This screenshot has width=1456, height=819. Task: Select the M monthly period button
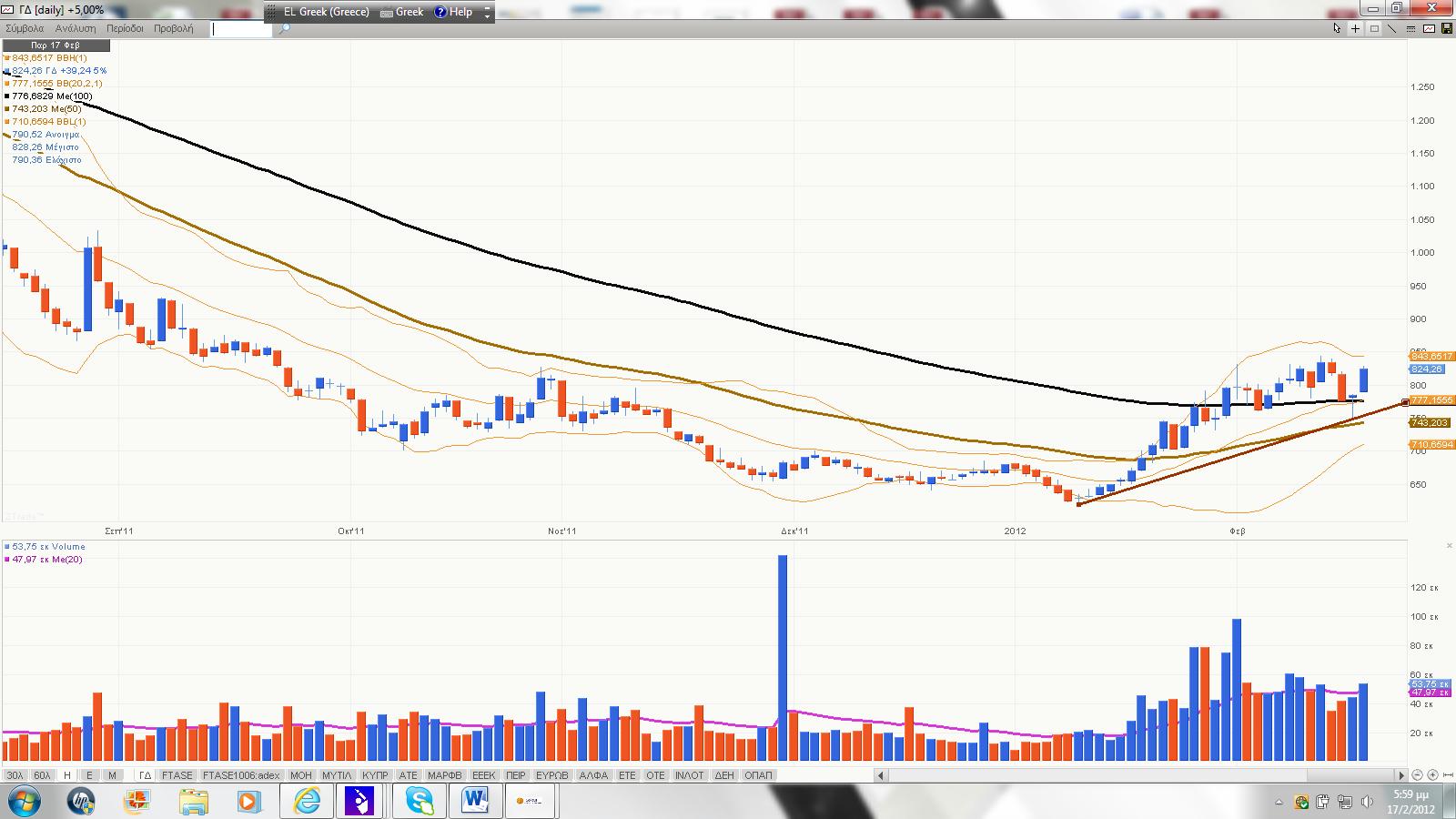pyautogui.click(x=112, y=775)
